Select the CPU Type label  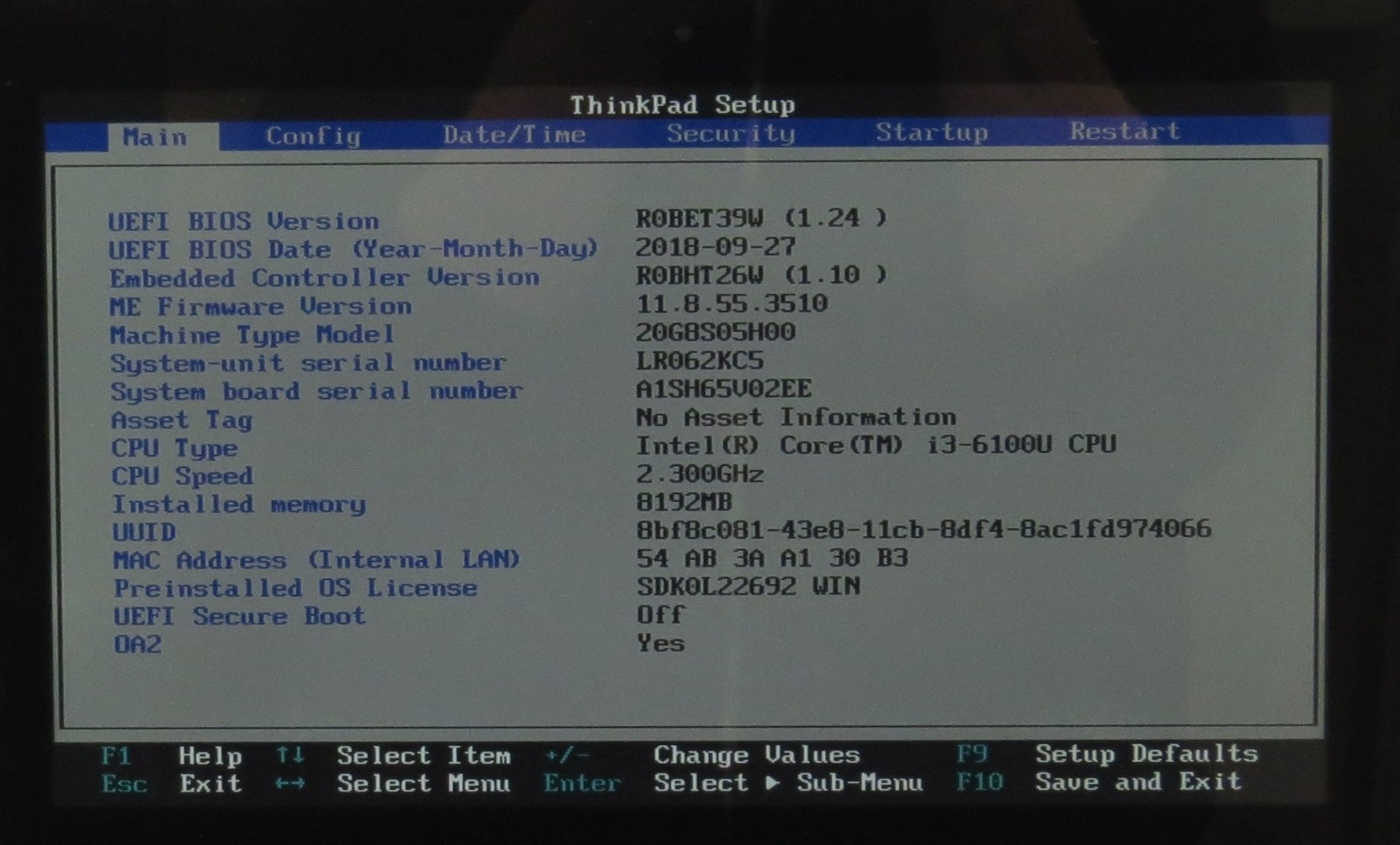pos(174,449)
